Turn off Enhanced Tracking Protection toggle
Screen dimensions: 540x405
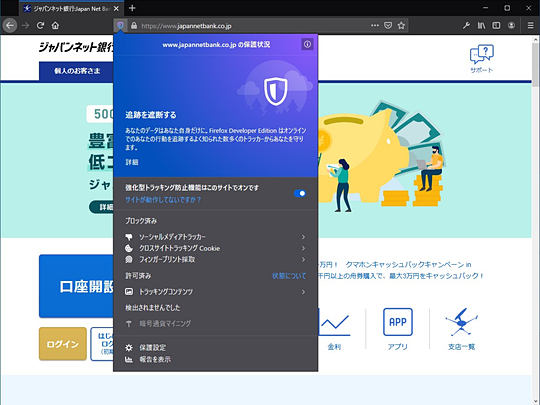click(300, 193)
